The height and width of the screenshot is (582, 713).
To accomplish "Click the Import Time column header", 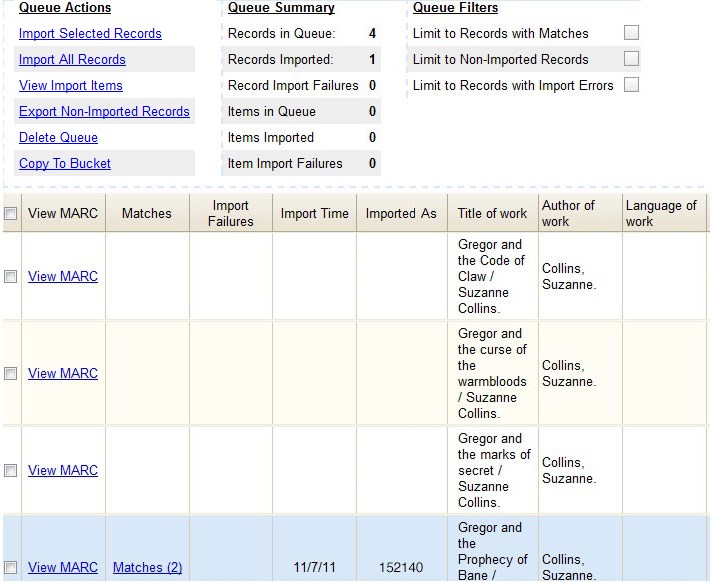I will click(x=315, y=213).
